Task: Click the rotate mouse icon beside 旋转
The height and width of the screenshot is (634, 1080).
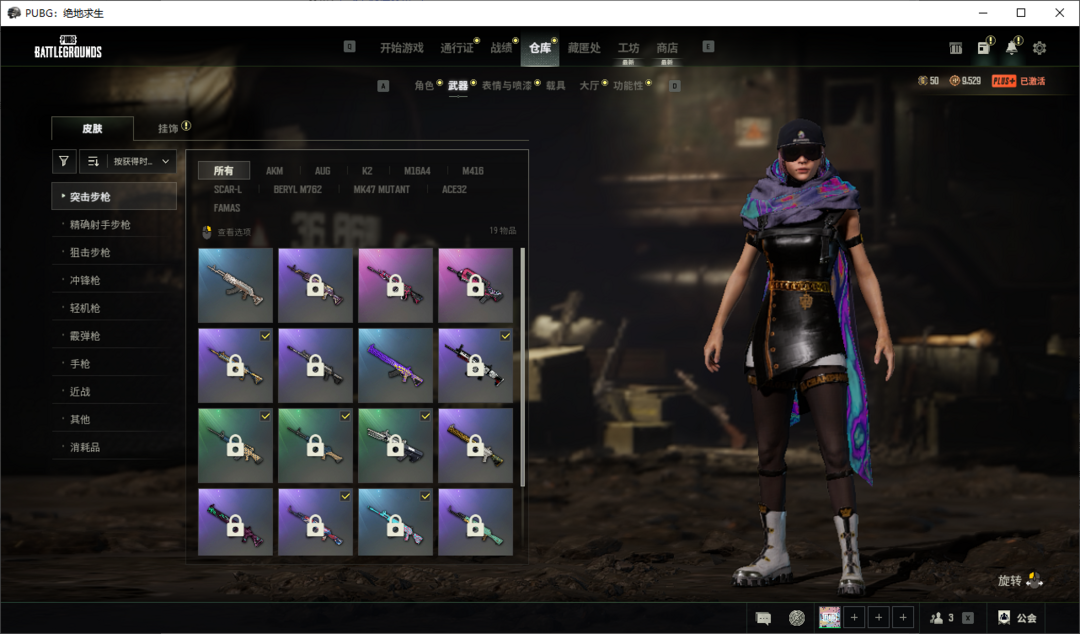Action: click(x=1034, y=580)
